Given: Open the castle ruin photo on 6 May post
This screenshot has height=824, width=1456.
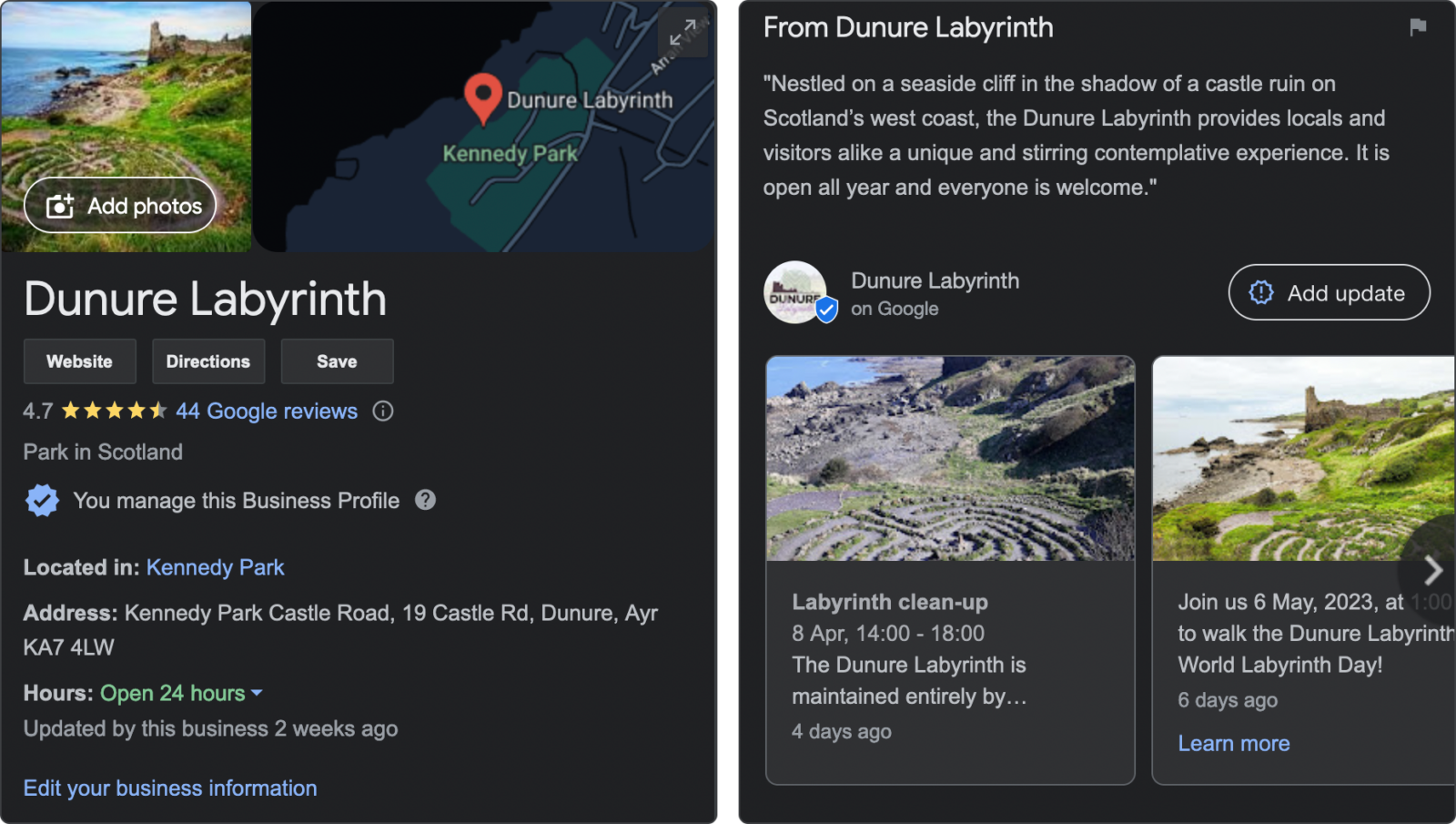Looking at the screenshot, I should pyautogui.click(x=1304, y=458).
